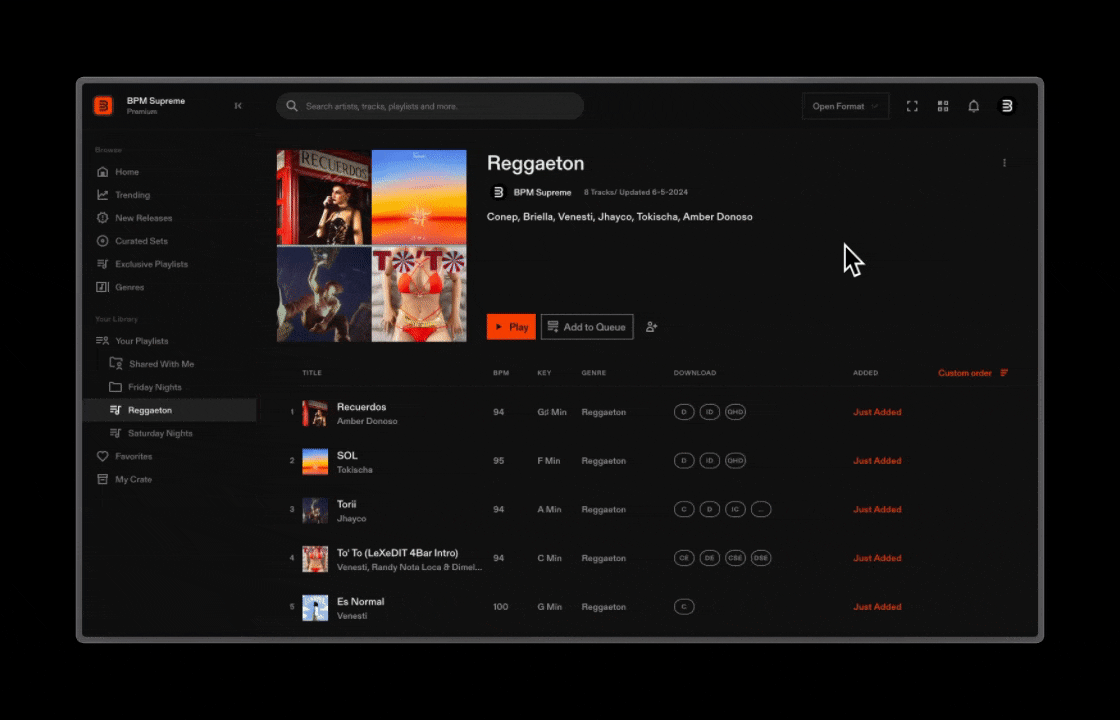Download QHD version of SOL
Image resolution: width=1120 pixels, height=720 pixels.
pyautogui.click(x=735, y=461)
